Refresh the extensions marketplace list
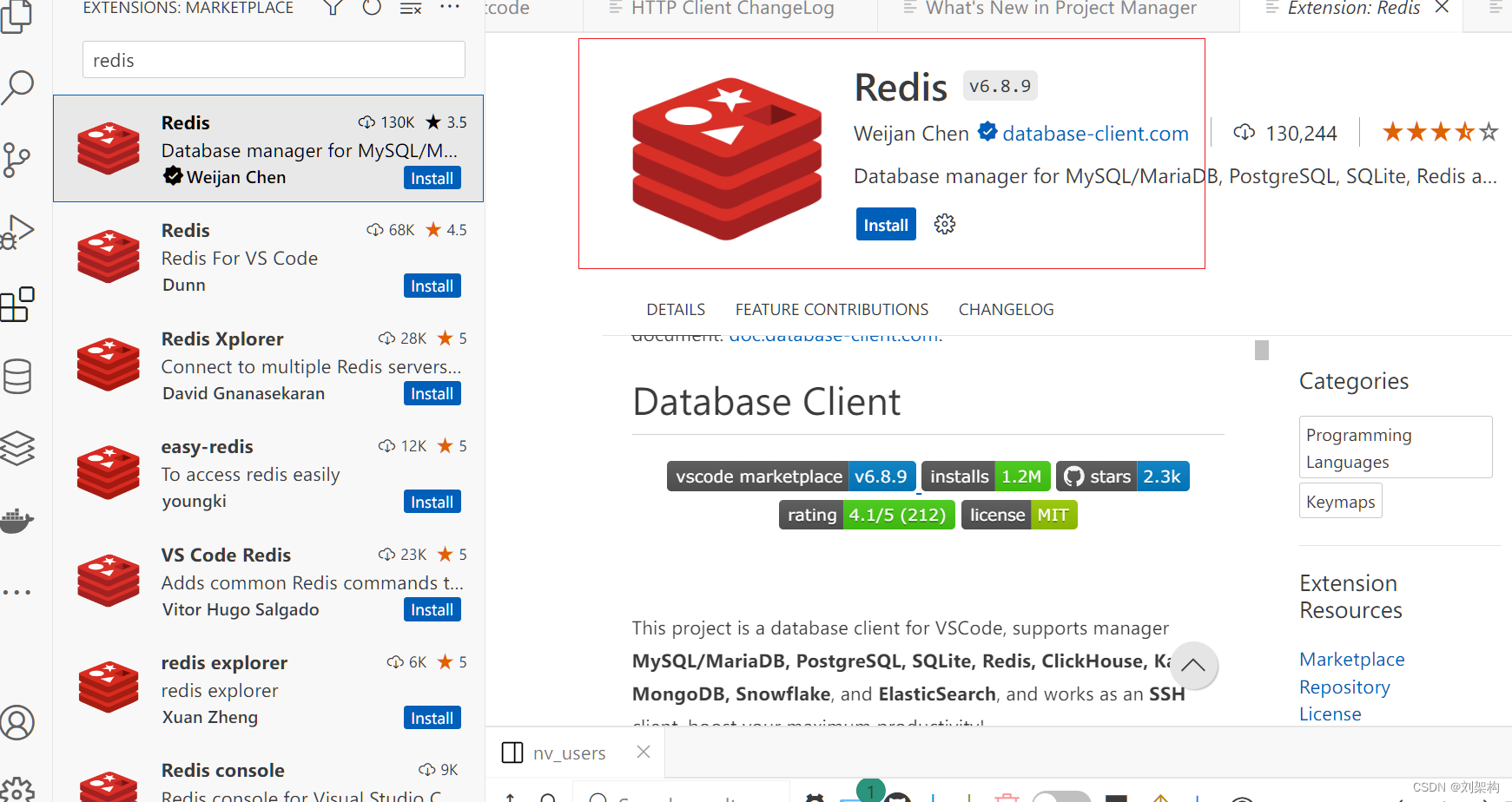The width and height of the screenshot is (1512, 802). 372,9
